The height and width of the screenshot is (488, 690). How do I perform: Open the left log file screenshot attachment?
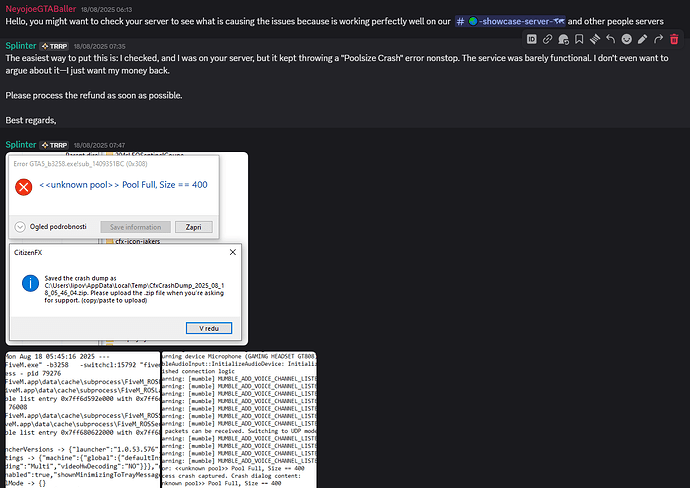pyautogui.click(x=83, y=420)
